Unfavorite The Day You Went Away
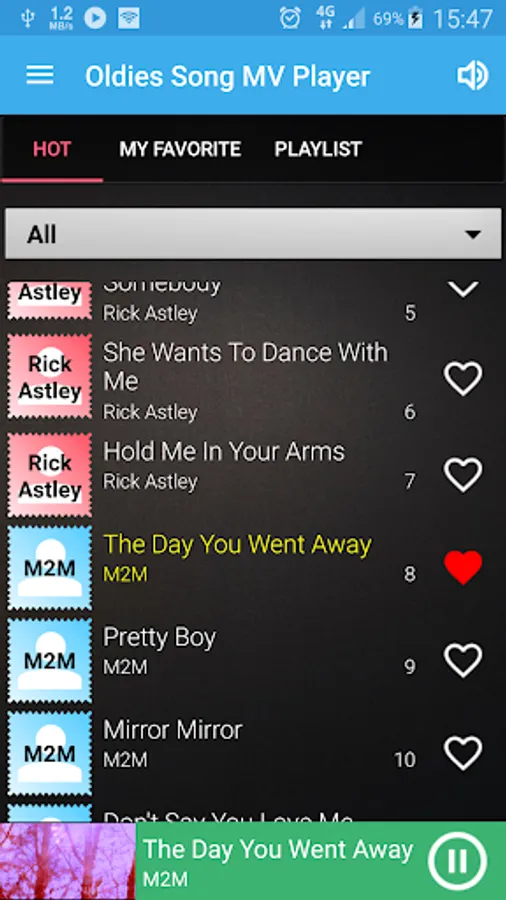This screenshot has height=900, width=506. point(463,567)
